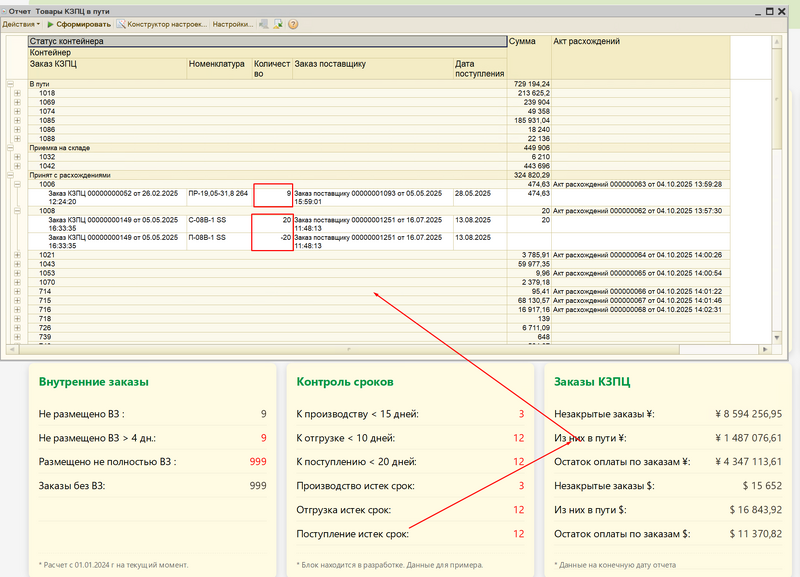Viewport: 800px width, 577px height.
Task: Click the Сумма column header
Action: [x=530, y=57]
